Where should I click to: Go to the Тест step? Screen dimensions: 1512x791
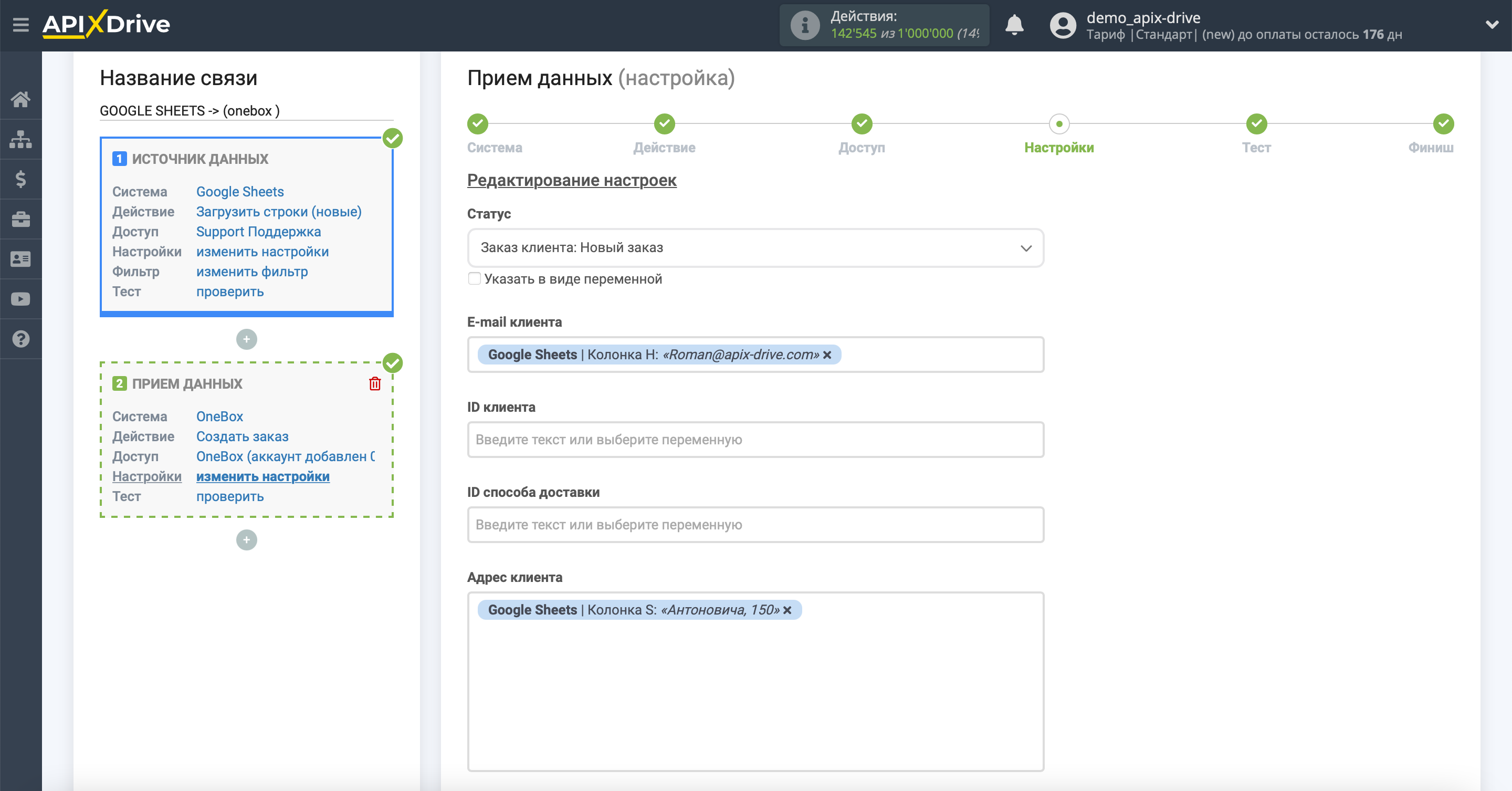point(1256,124)
